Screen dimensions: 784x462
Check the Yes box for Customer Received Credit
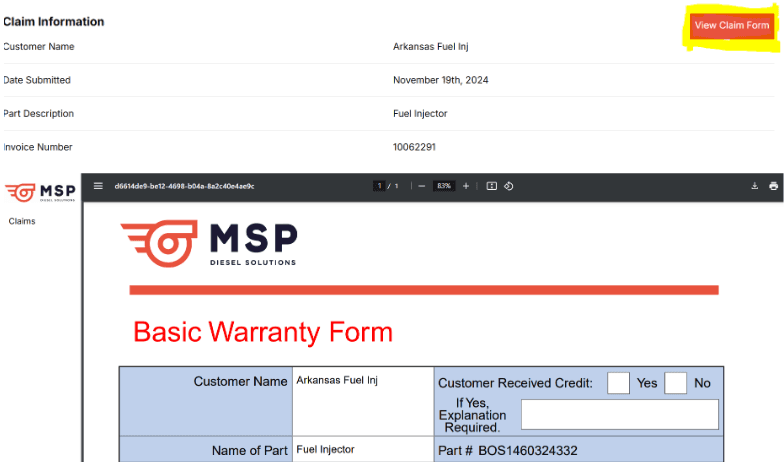[618, 383]
